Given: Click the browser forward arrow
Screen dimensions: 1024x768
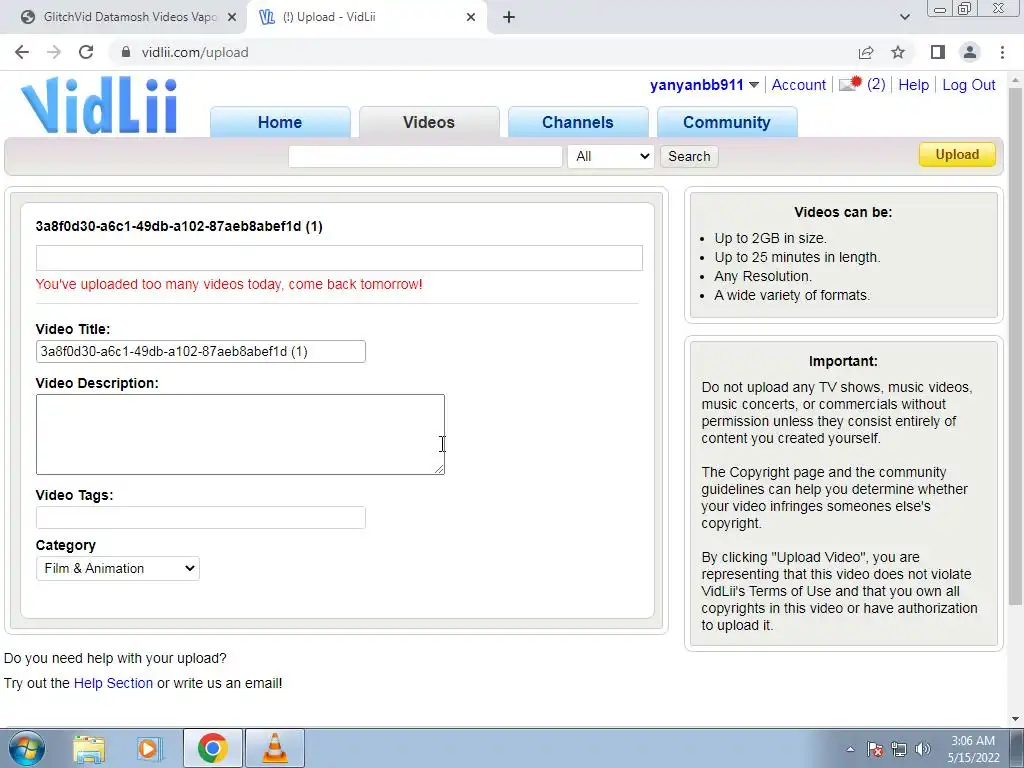Looking at the screenshot, I should (x=54, y=52).
